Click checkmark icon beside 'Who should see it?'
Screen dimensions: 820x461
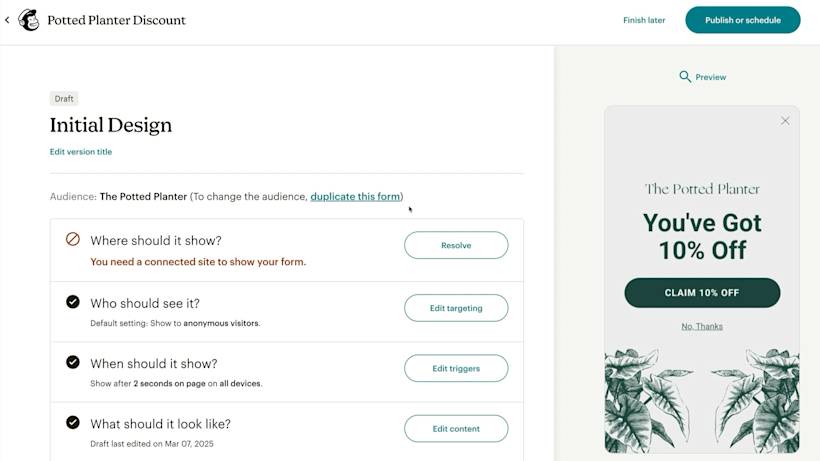[x=73, y=302]
